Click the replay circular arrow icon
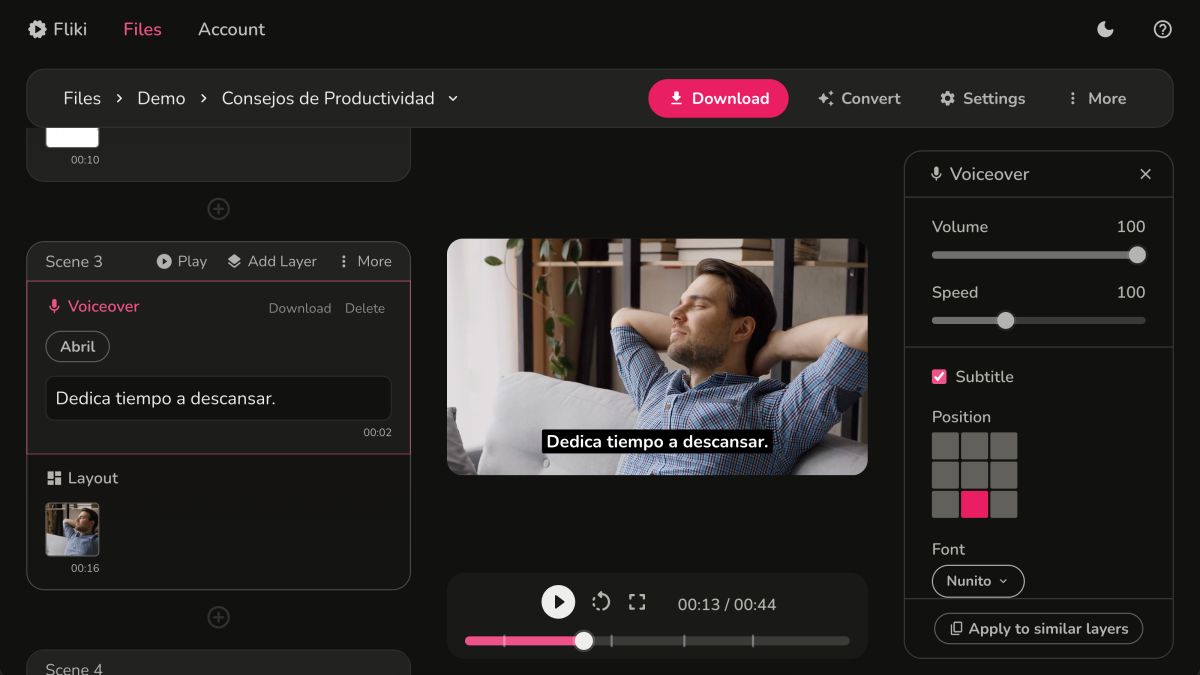Viewport: 1200px width, 675px height. pos(601,602)
